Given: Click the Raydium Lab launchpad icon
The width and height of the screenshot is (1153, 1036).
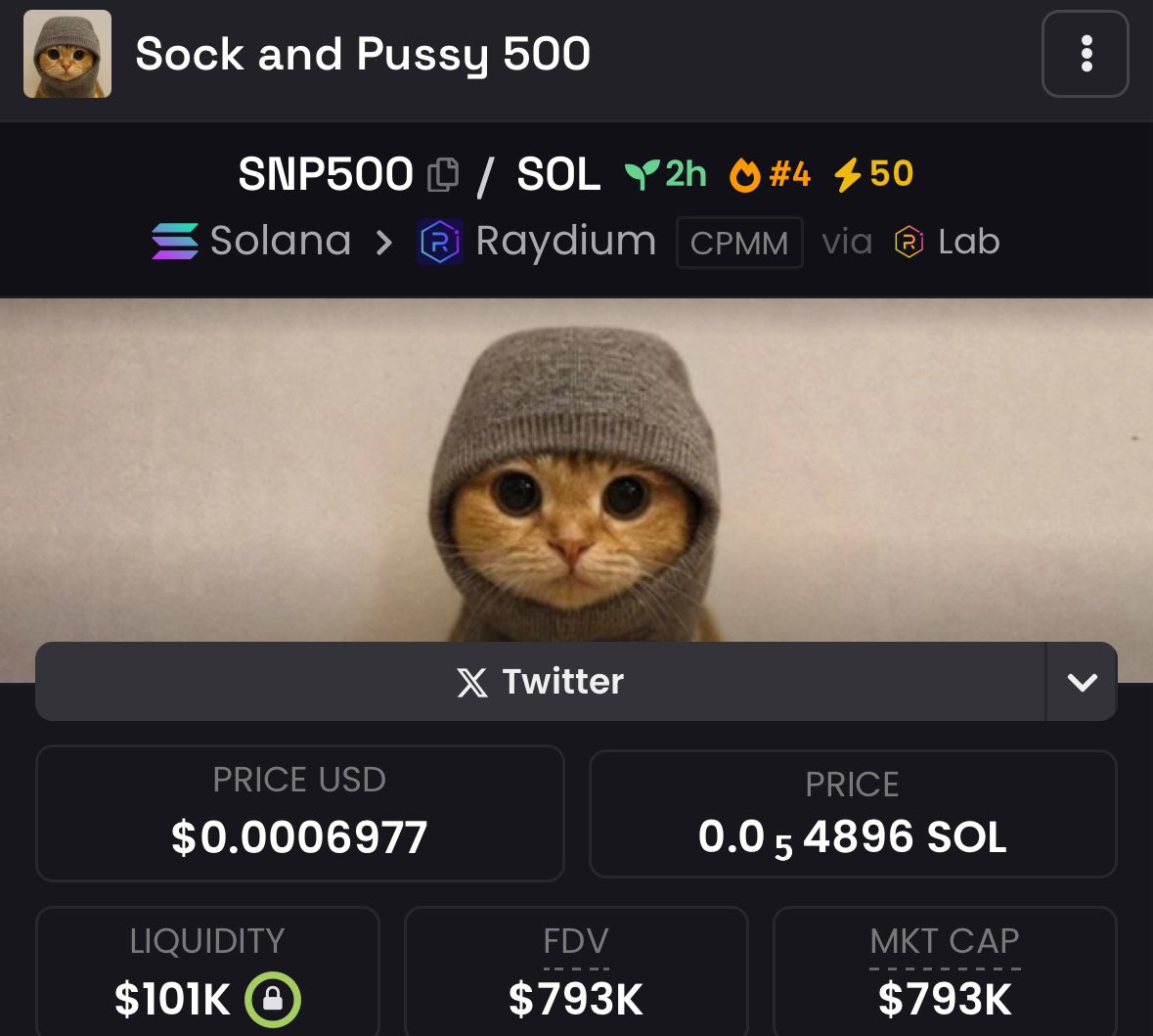Looking at the screenshot, I should pos(909,242).
